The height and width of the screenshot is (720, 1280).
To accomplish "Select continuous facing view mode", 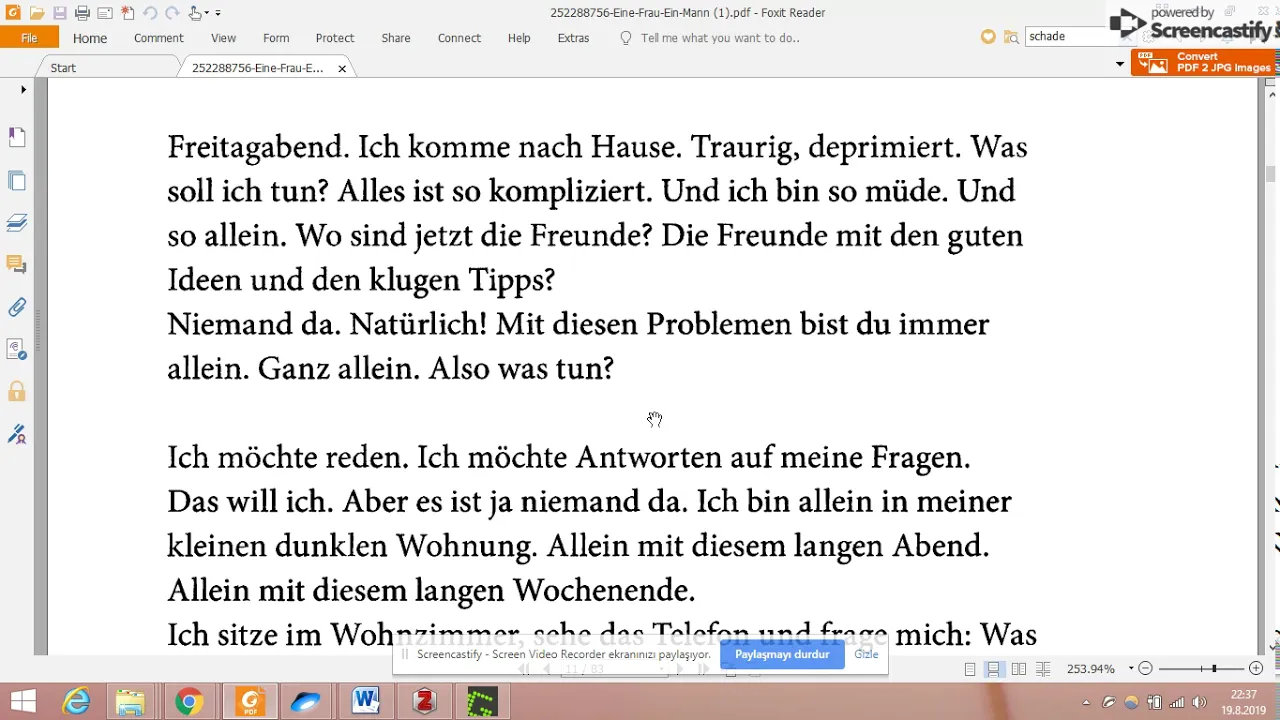I will [1043, 669].
